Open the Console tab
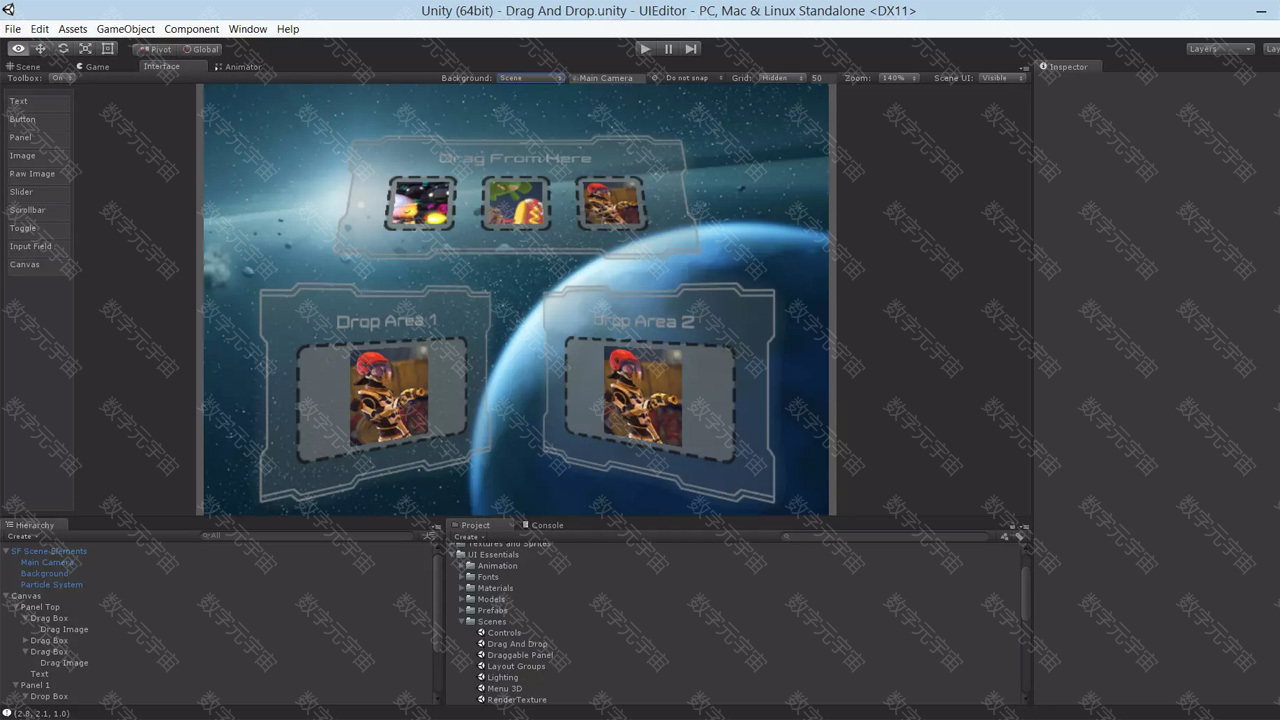The height and width of the screenshot is (720, 1280). coord(543,525)
